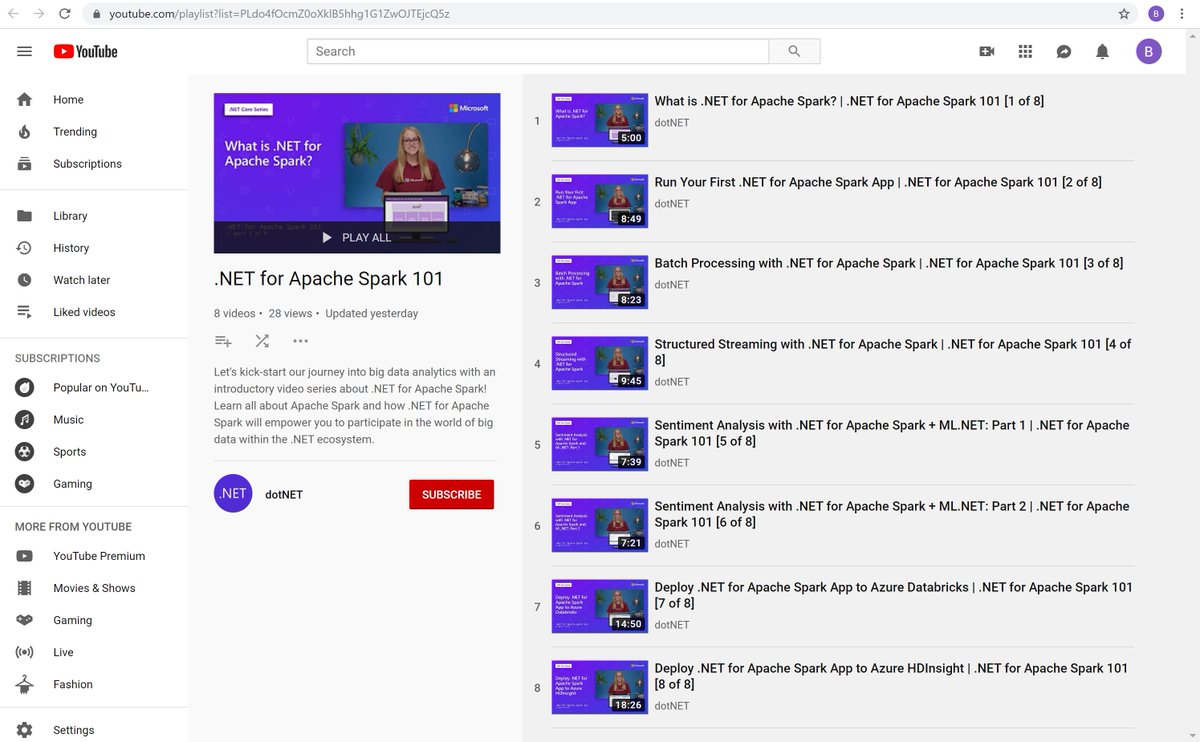The image size is (1200, 742).
Task: Click the browser back arrow
Action: click(14, 14)
